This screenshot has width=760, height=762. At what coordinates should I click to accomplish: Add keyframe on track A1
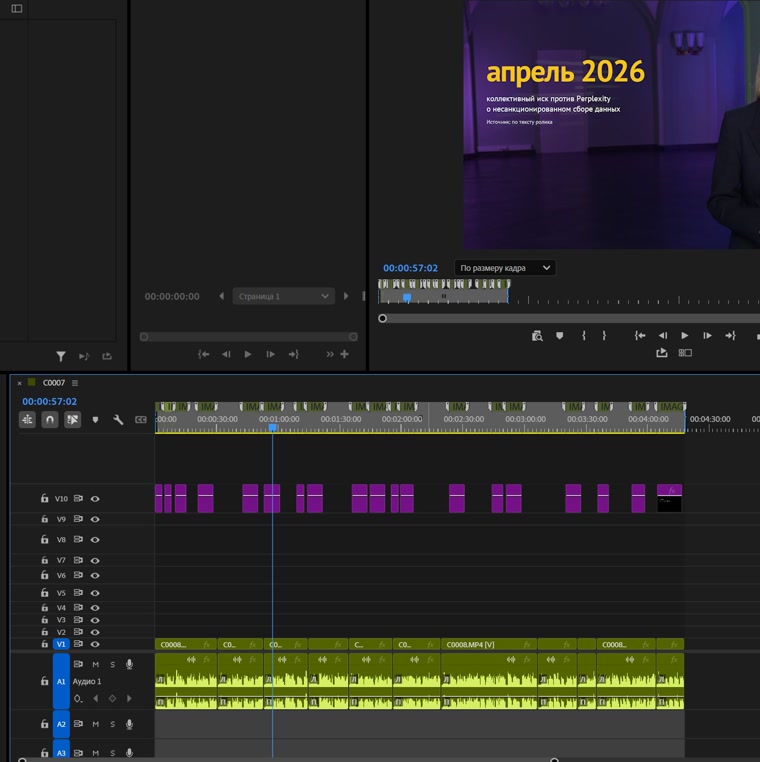coord(112,698)
